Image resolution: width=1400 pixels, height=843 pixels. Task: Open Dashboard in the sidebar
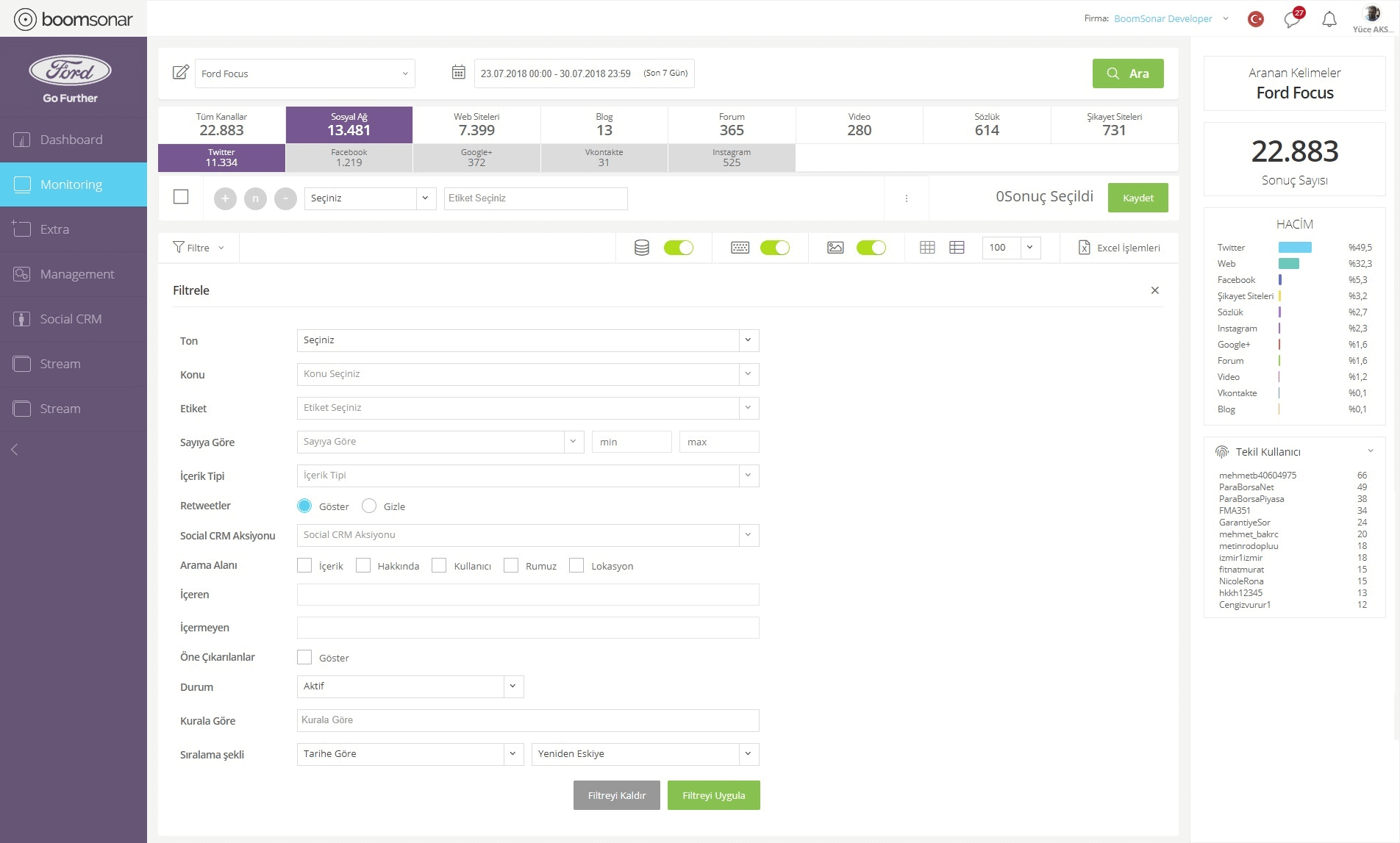74,140
